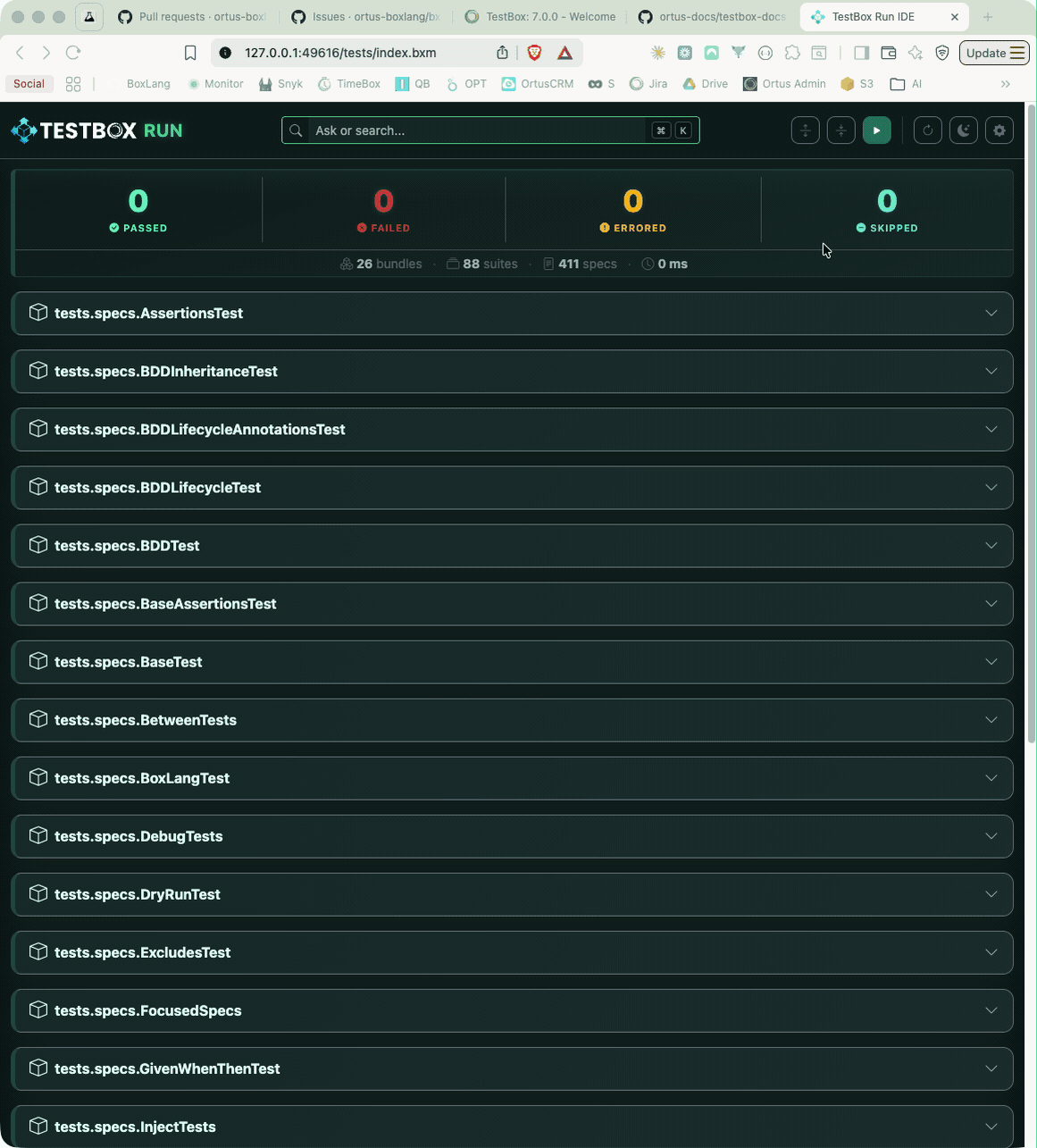Screen dimensions: 1037x1148
Task: Open the Pull requests browser tab
Action: coord(190,16)
